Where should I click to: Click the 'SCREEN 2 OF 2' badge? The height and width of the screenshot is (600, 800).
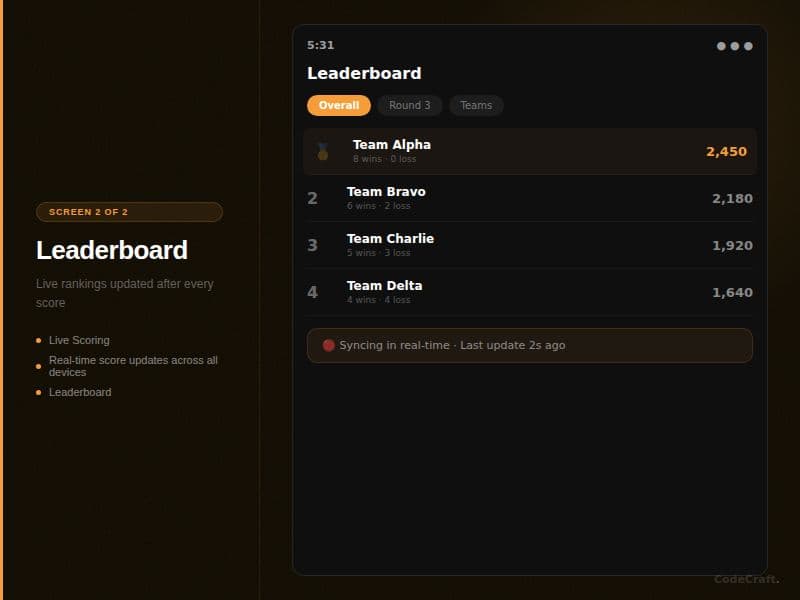(x=130, y=212)
